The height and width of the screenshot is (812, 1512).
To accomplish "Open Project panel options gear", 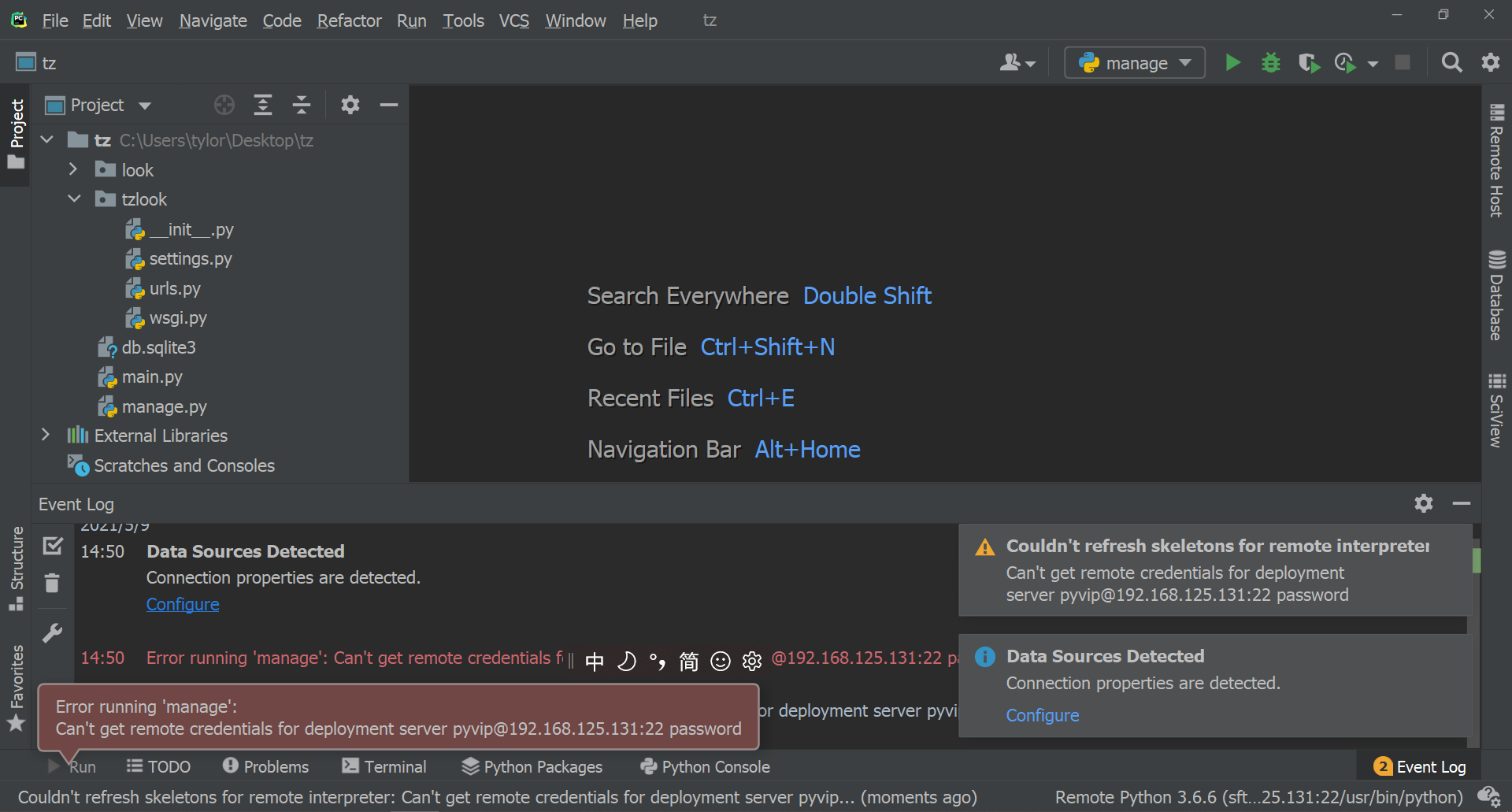I will (x=350, y=105).
